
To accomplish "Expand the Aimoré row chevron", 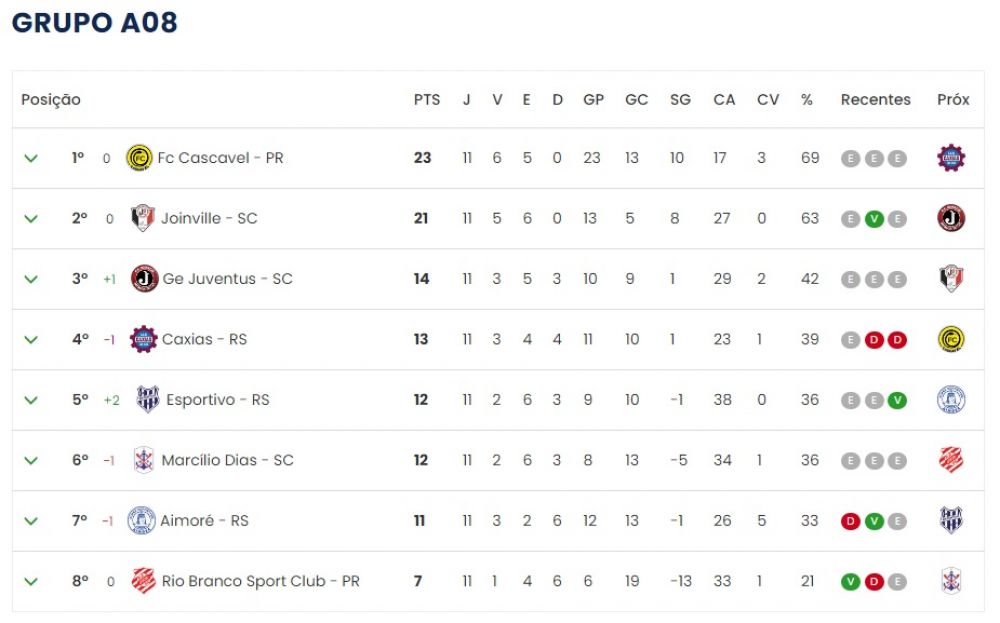I will (31, 521).
